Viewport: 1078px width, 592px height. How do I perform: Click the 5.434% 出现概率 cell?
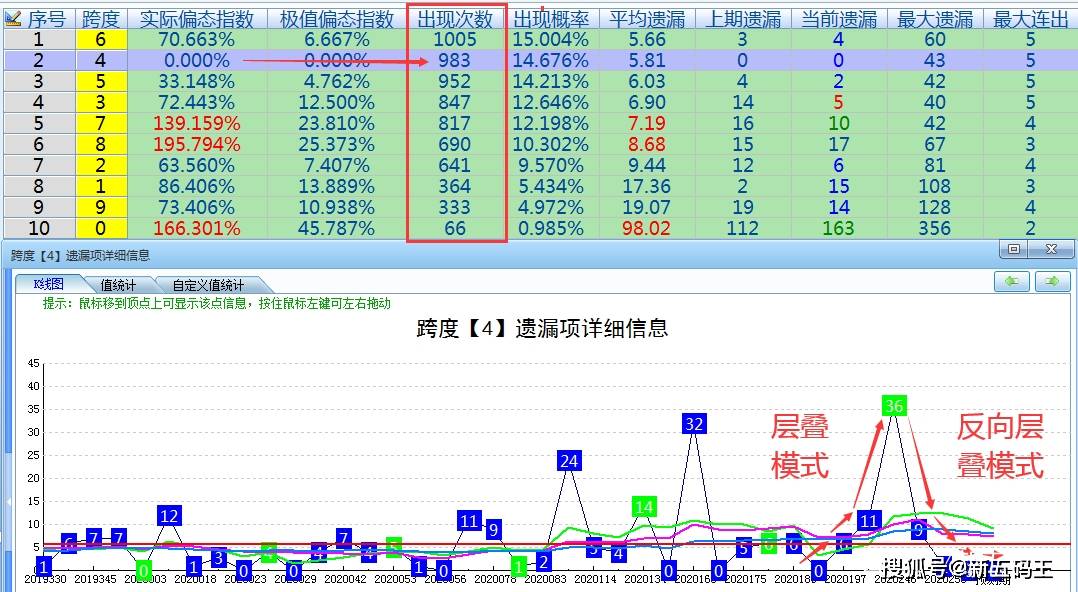(551, 186)
